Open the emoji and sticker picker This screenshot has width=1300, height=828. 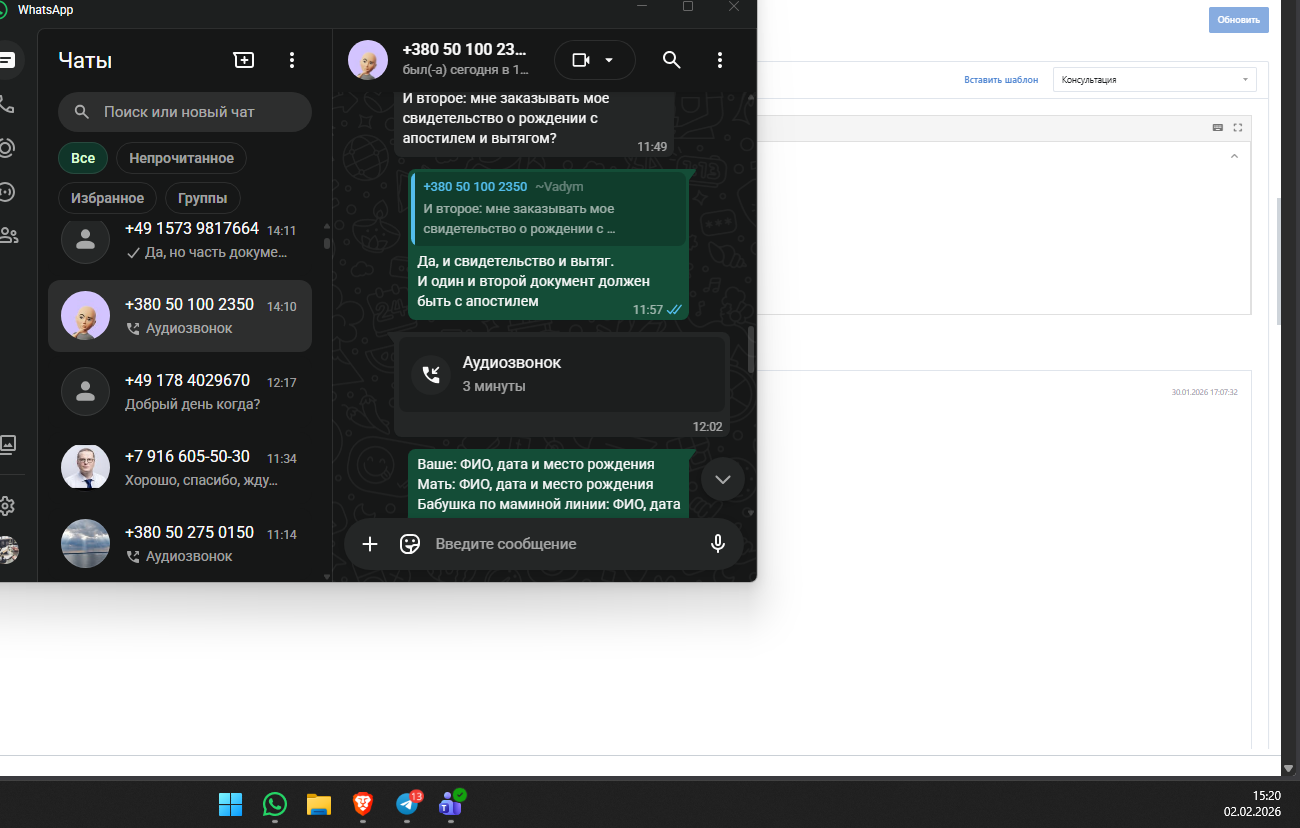pos(409,544)
